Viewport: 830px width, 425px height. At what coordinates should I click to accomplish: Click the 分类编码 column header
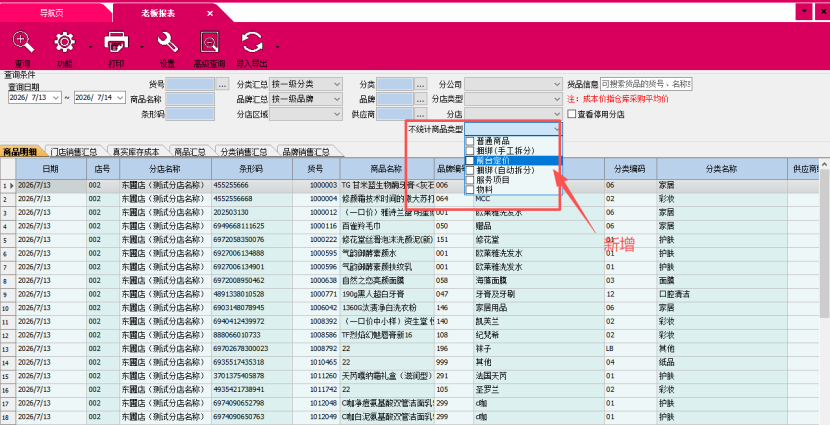pos(630,169)
